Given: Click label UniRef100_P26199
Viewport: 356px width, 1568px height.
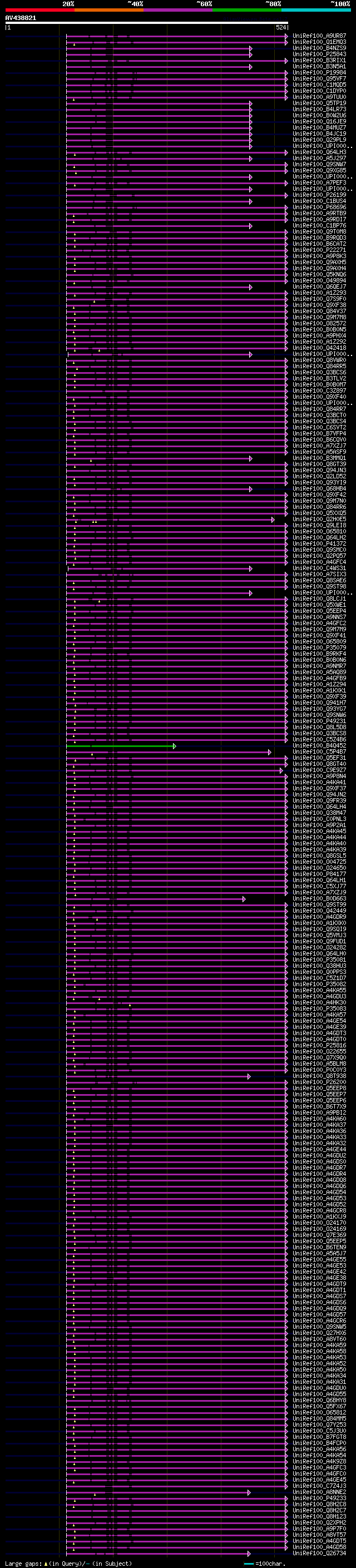Looking at the screenshot, I should [x=319, y=195].
